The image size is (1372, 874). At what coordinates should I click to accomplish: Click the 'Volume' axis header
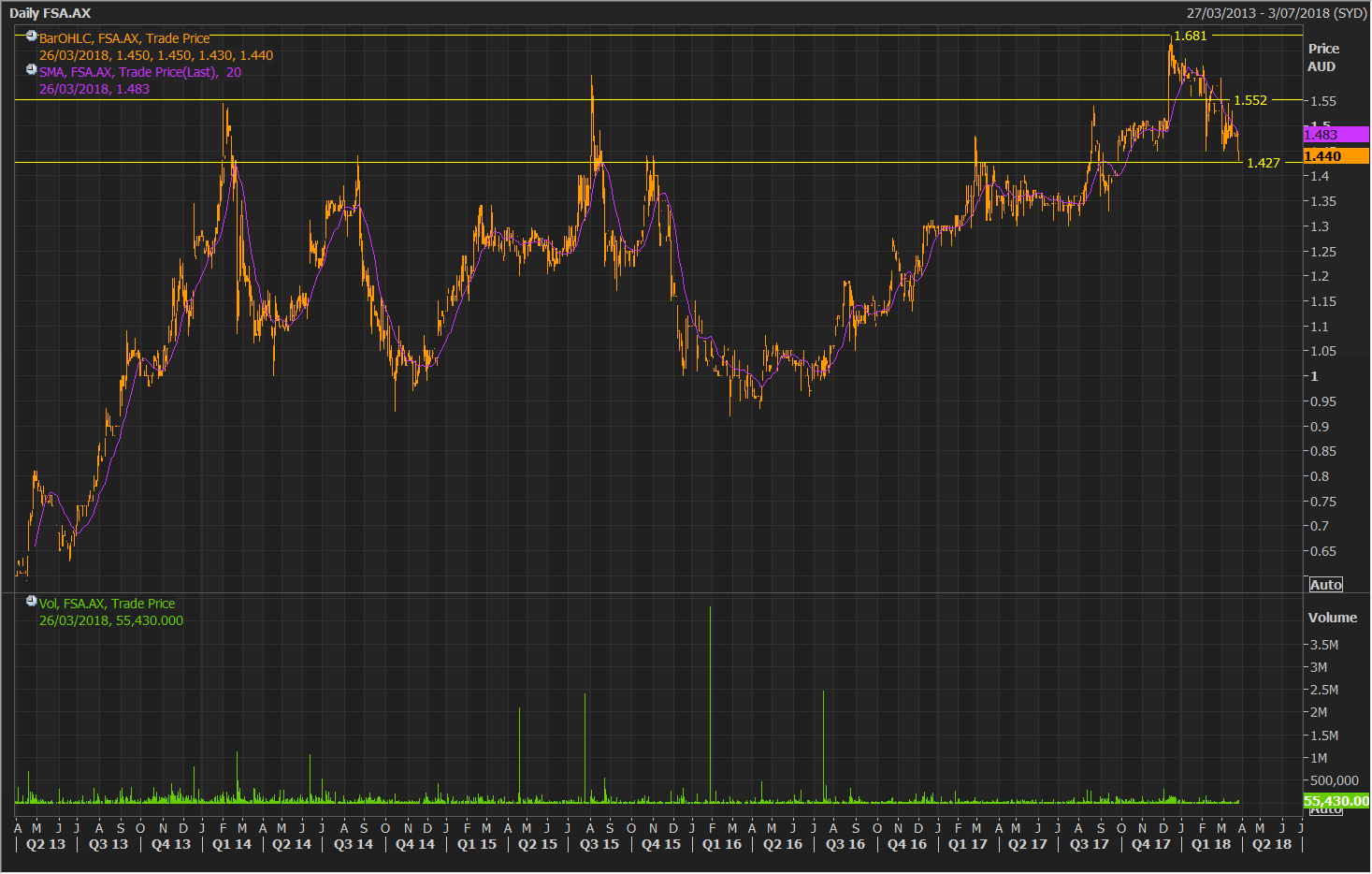tap(1333, 618)
